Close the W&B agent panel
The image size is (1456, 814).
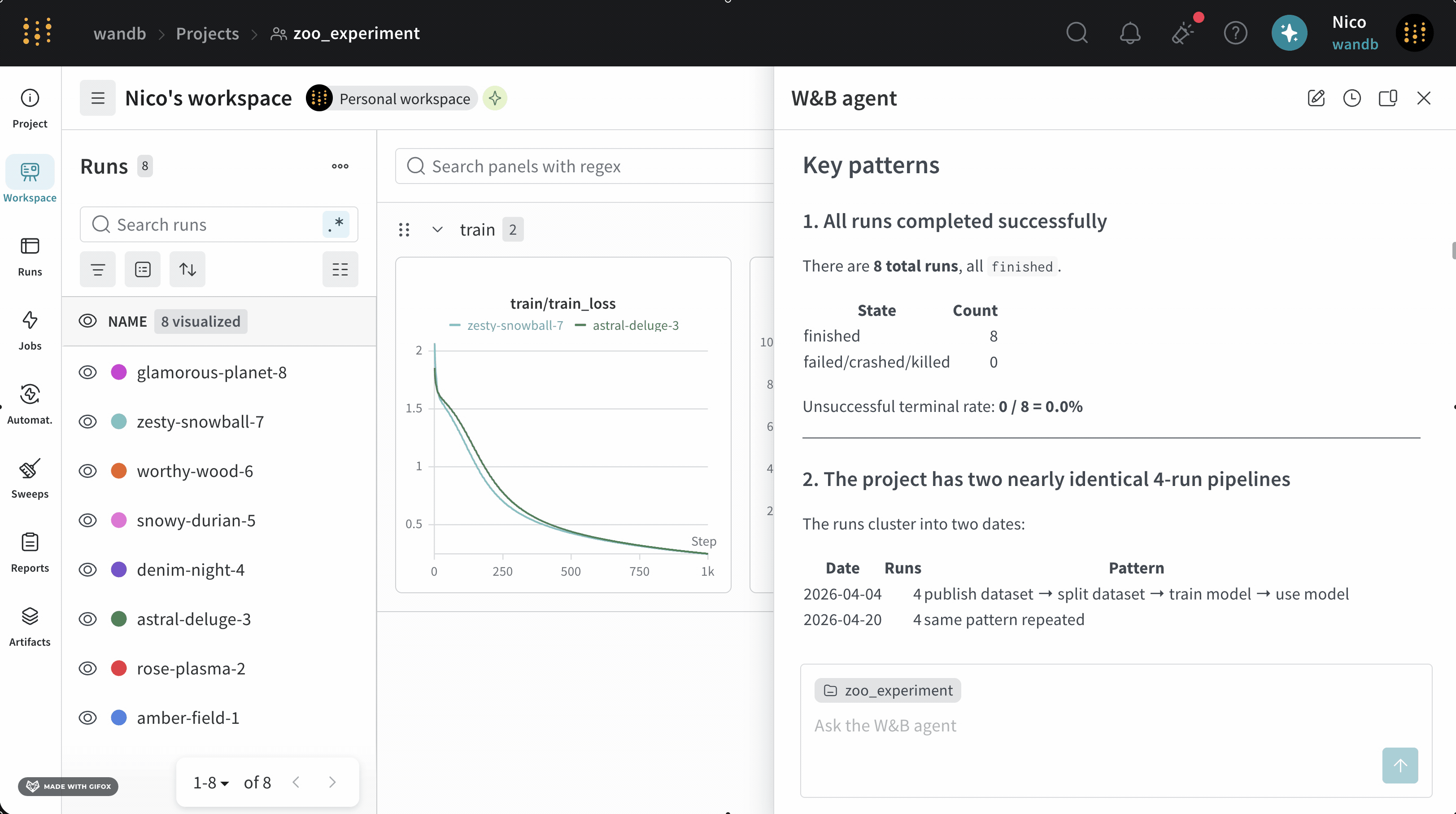coord(1424,98)
